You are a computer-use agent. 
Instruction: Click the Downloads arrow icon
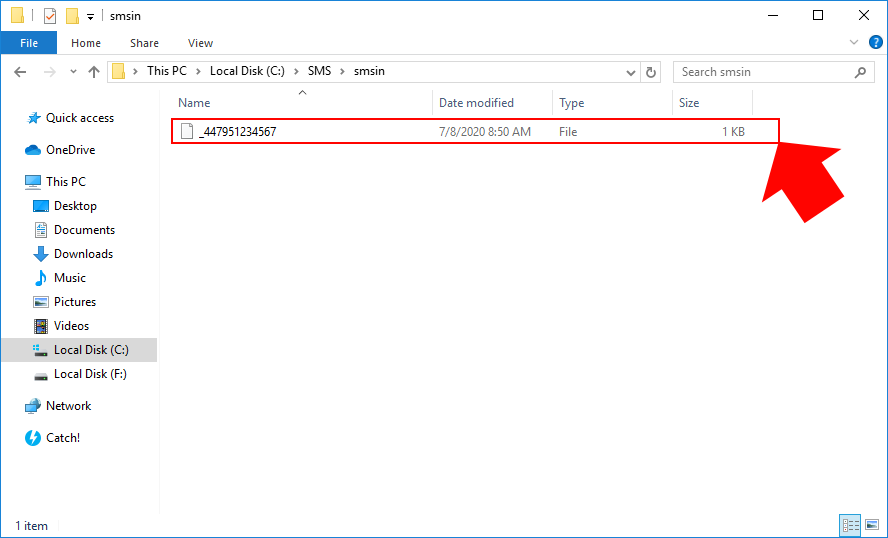click(41, 254)
